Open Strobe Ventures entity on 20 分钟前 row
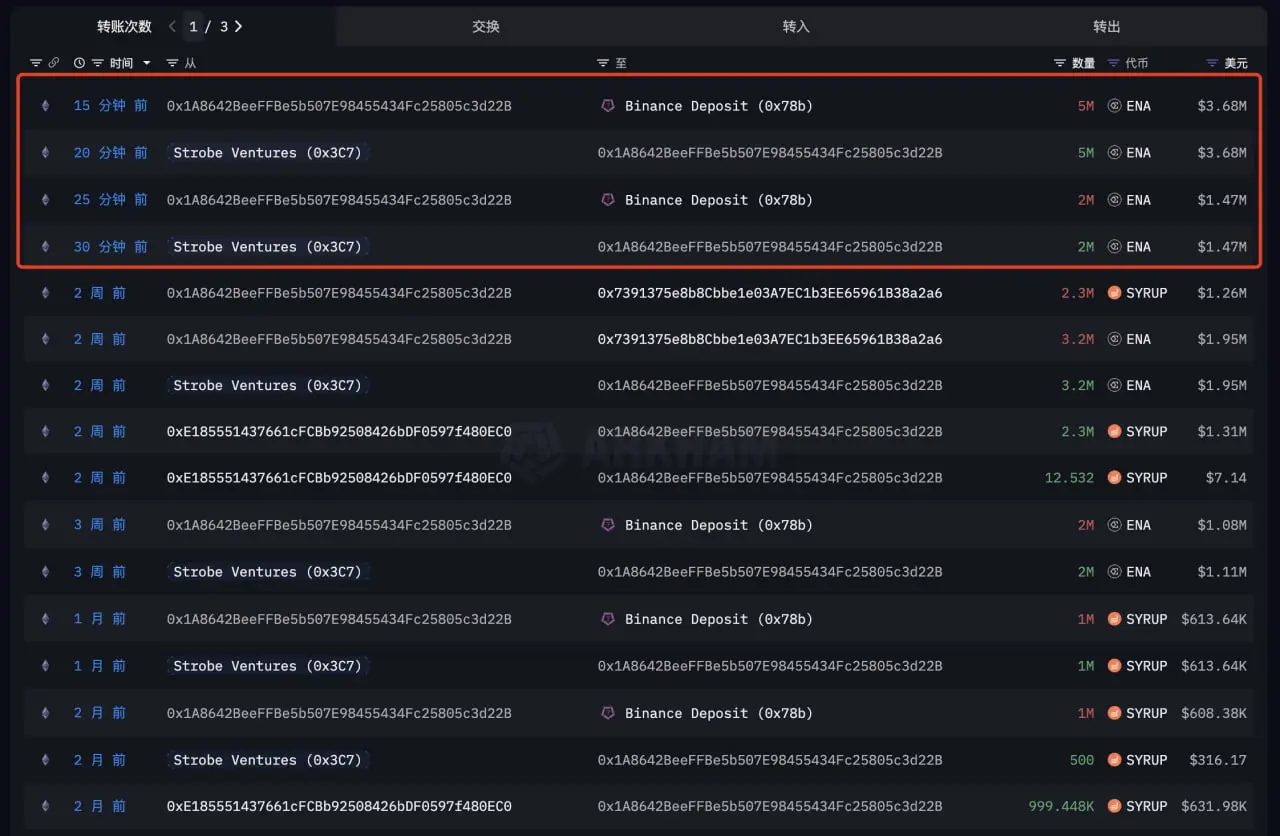This screenshot has width=1280, height=836. point(267,153)
